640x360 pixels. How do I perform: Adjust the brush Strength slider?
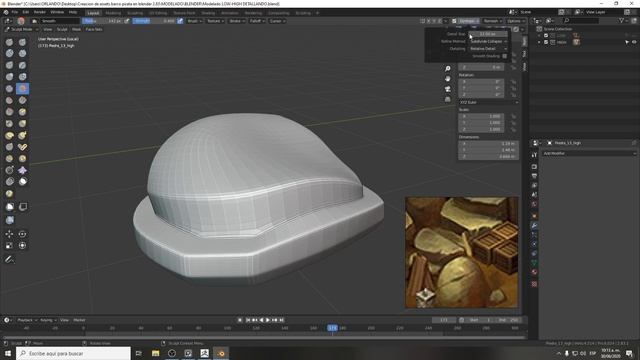[x=154, y=21]
